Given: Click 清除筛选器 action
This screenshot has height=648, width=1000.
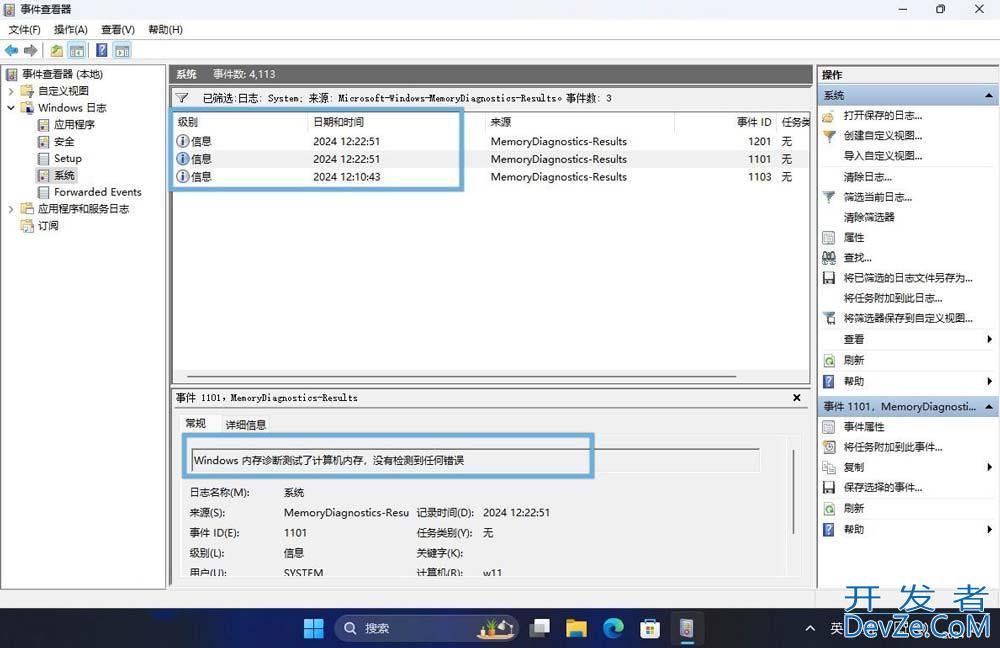Looking at the screenshot, I should tap(869, 217).
